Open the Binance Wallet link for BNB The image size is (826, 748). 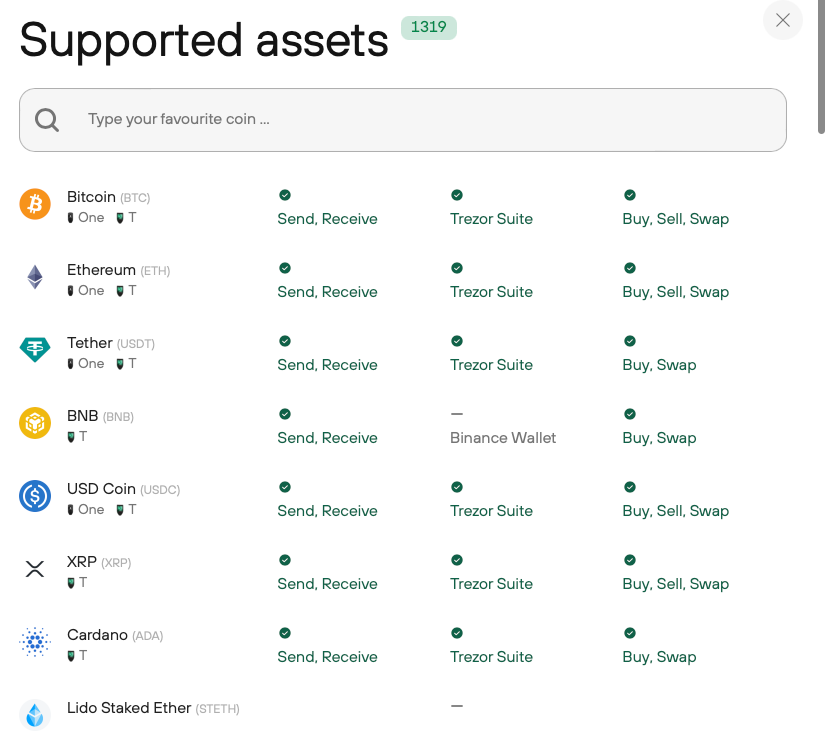502,437
